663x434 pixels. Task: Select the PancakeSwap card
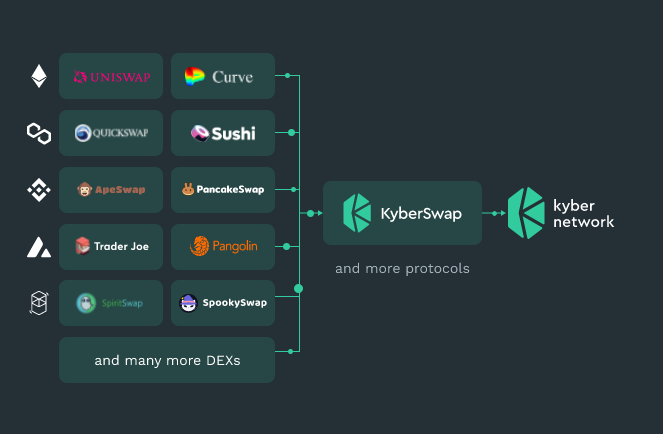coord(223,190)
